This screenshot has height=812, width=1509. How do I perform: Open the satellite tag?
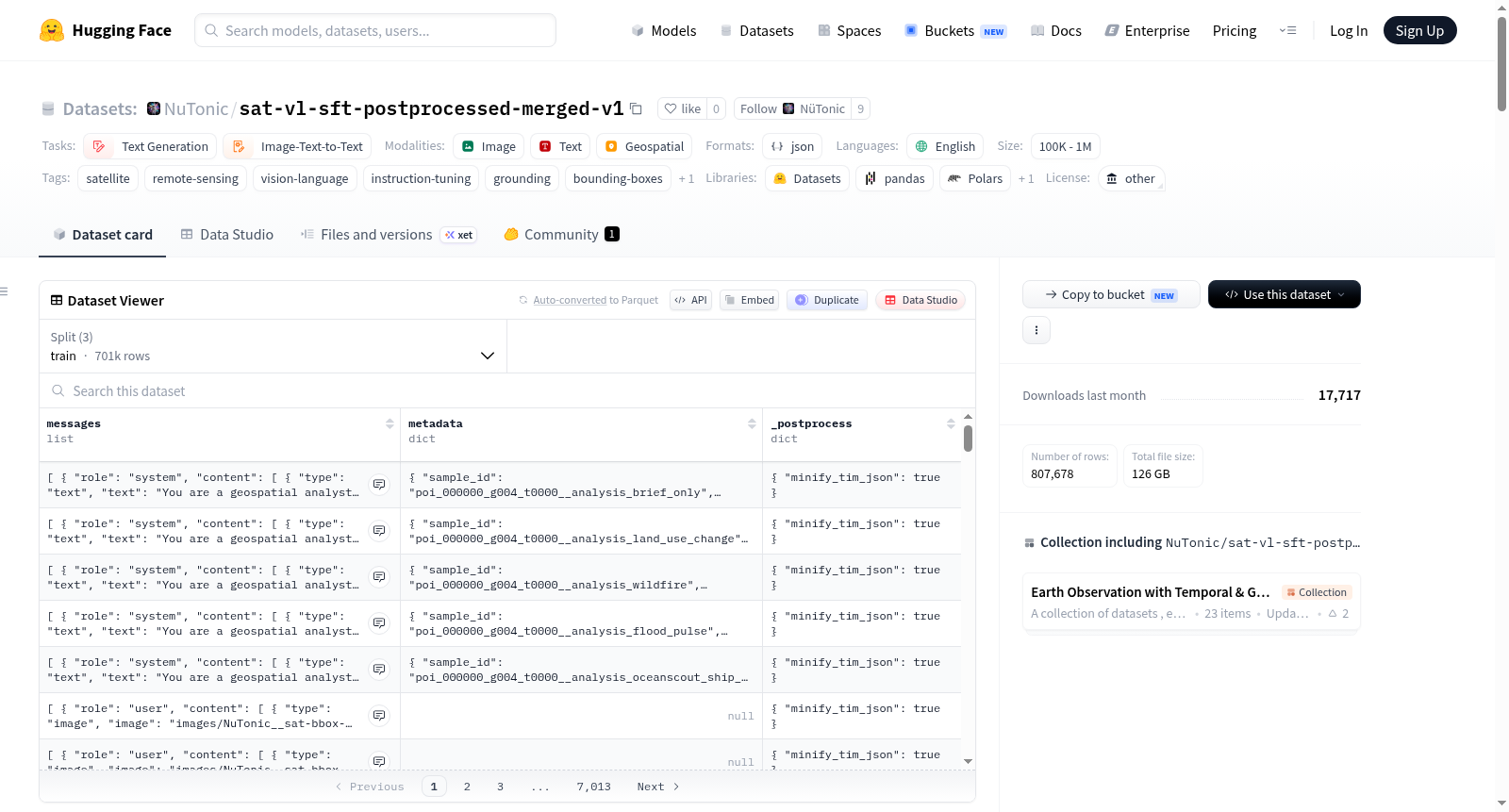(x=108, y=178)
